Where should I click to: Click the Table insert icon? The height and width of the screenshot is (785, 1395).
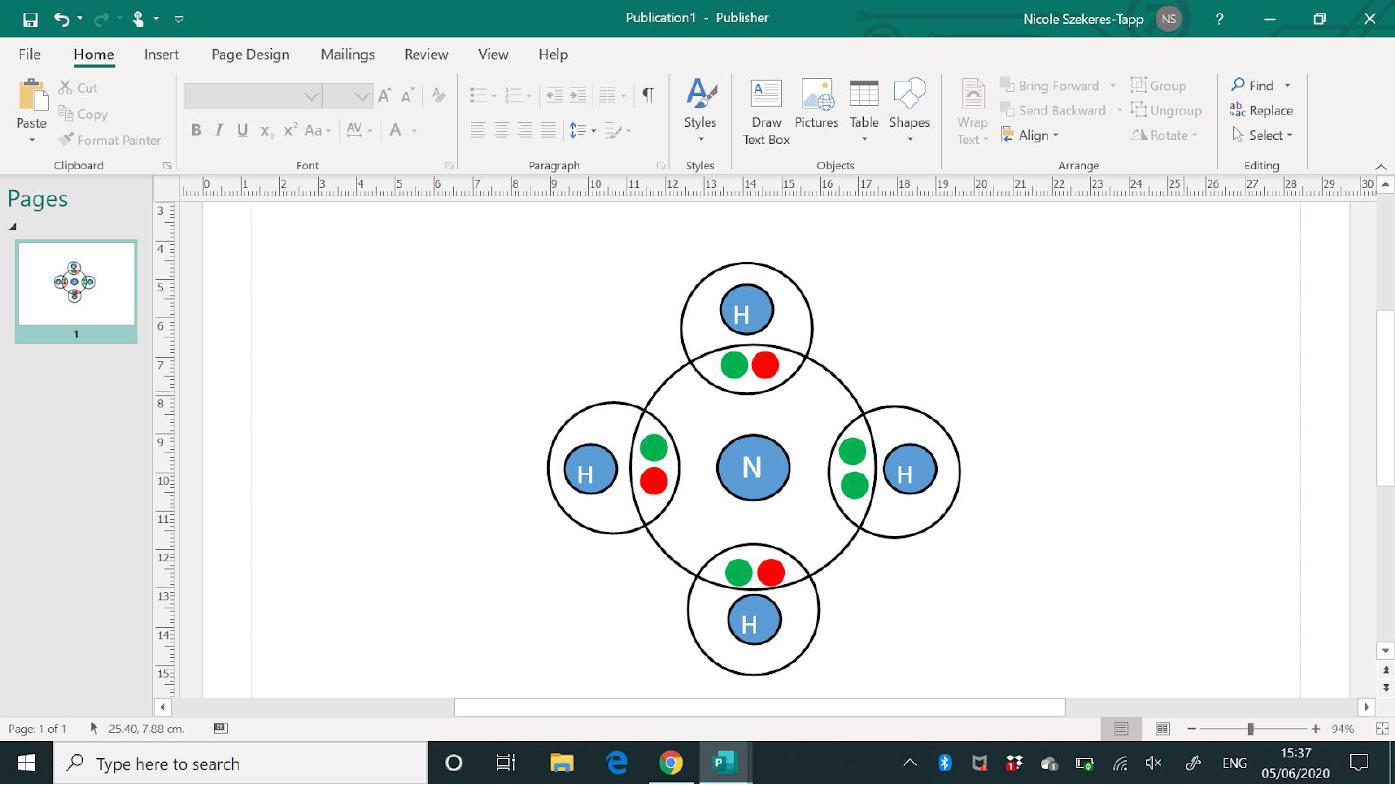(x=864, y=96)
